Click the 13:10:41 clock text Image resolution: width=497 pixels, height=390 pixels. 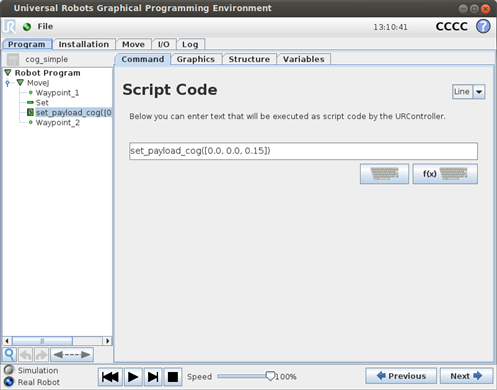pos(390,27)
